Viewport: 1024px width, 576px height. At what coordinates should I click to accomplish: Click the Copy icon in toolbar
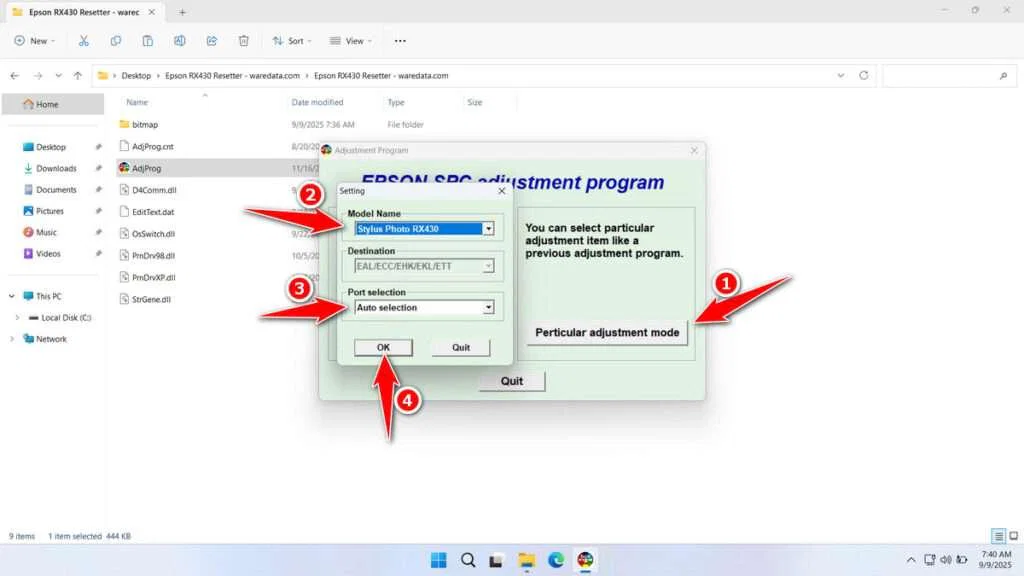point(116,41)
